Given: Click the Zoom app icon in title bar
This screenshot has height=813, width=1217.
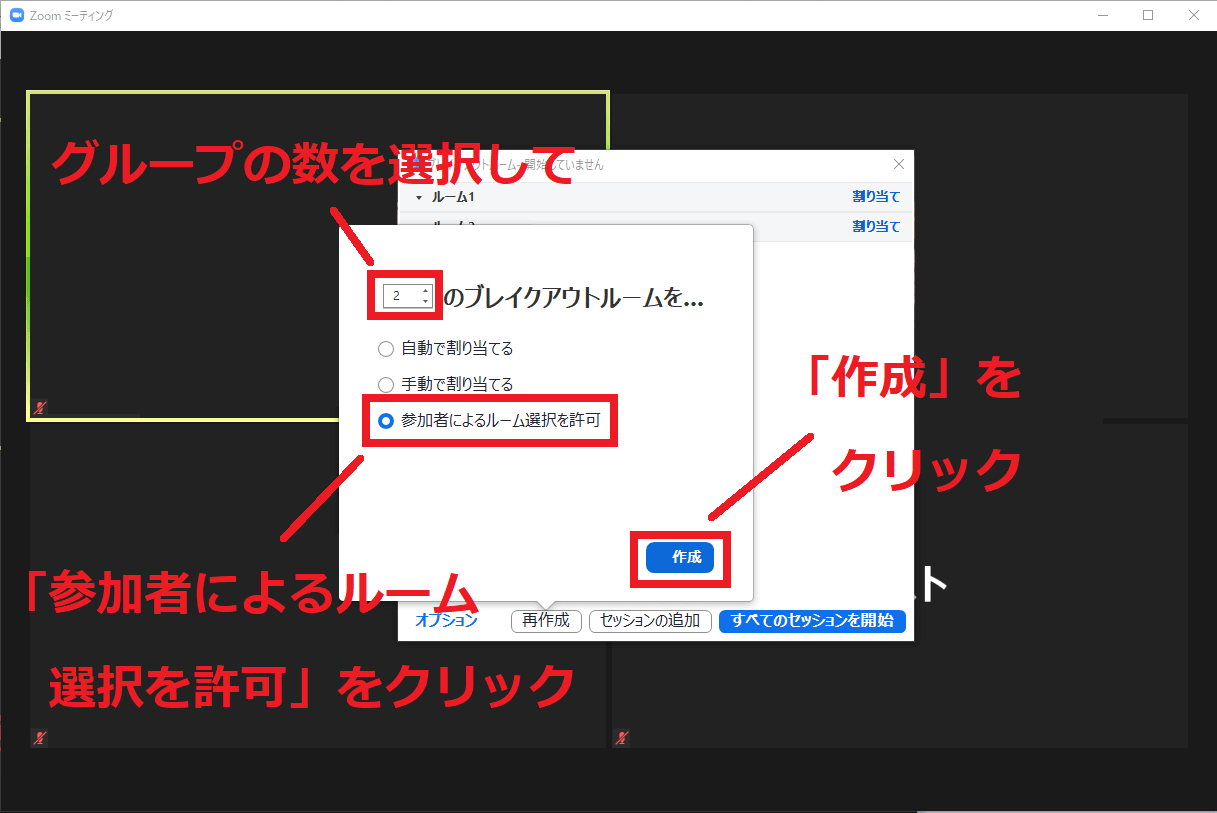Looking at the screenshot, I should tap(16, 15).
